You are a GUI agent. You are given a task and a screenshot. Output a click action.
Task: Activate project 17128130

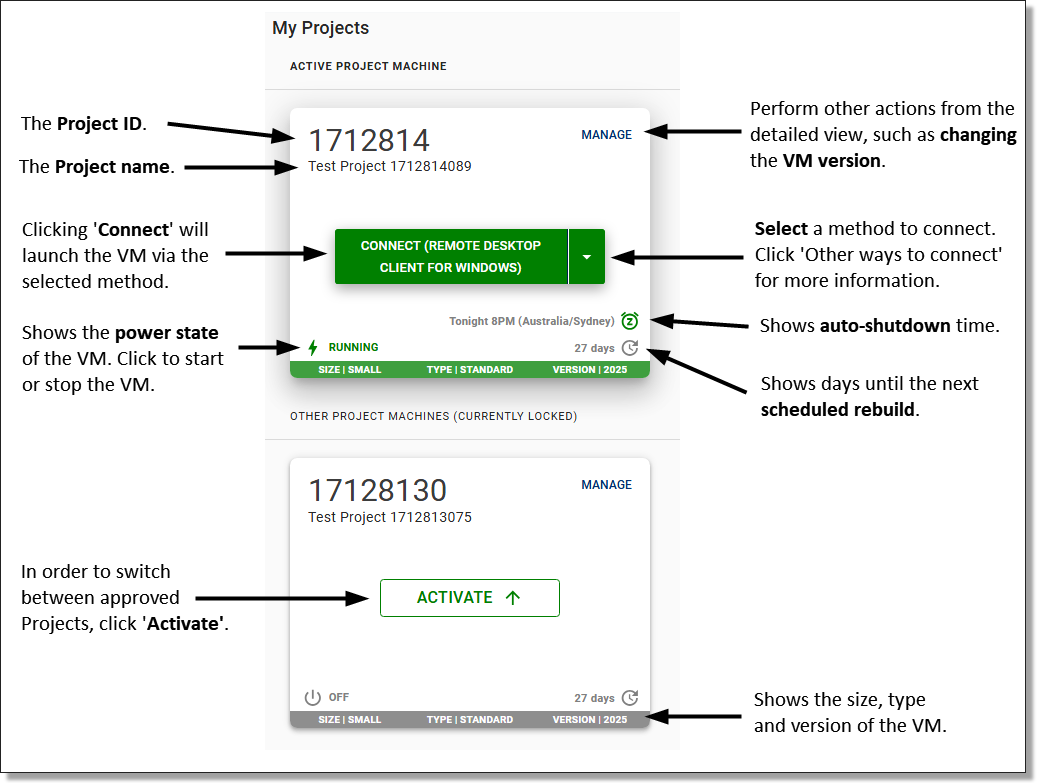coord(469,598)
